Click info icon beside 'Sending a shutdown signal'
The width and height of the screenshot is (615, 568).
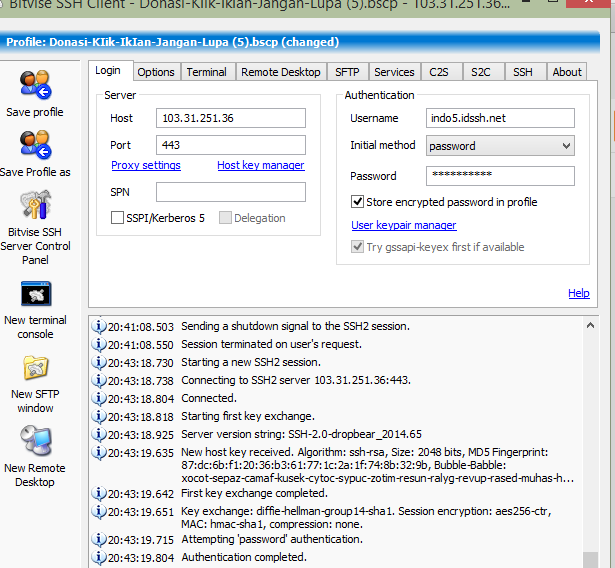click(x=99, y=326)
